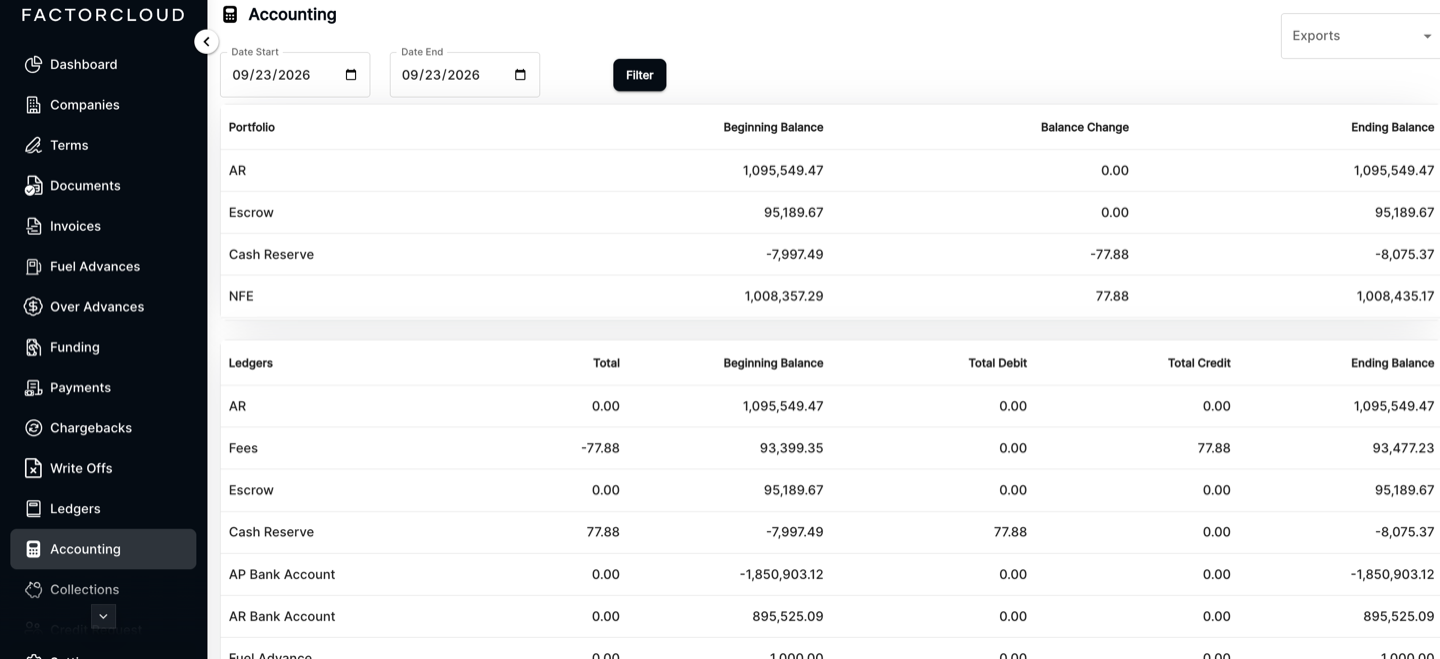Click Fees total value -77.88
The height and width of the screenshot is (659, 1440).
coord(600,448)
